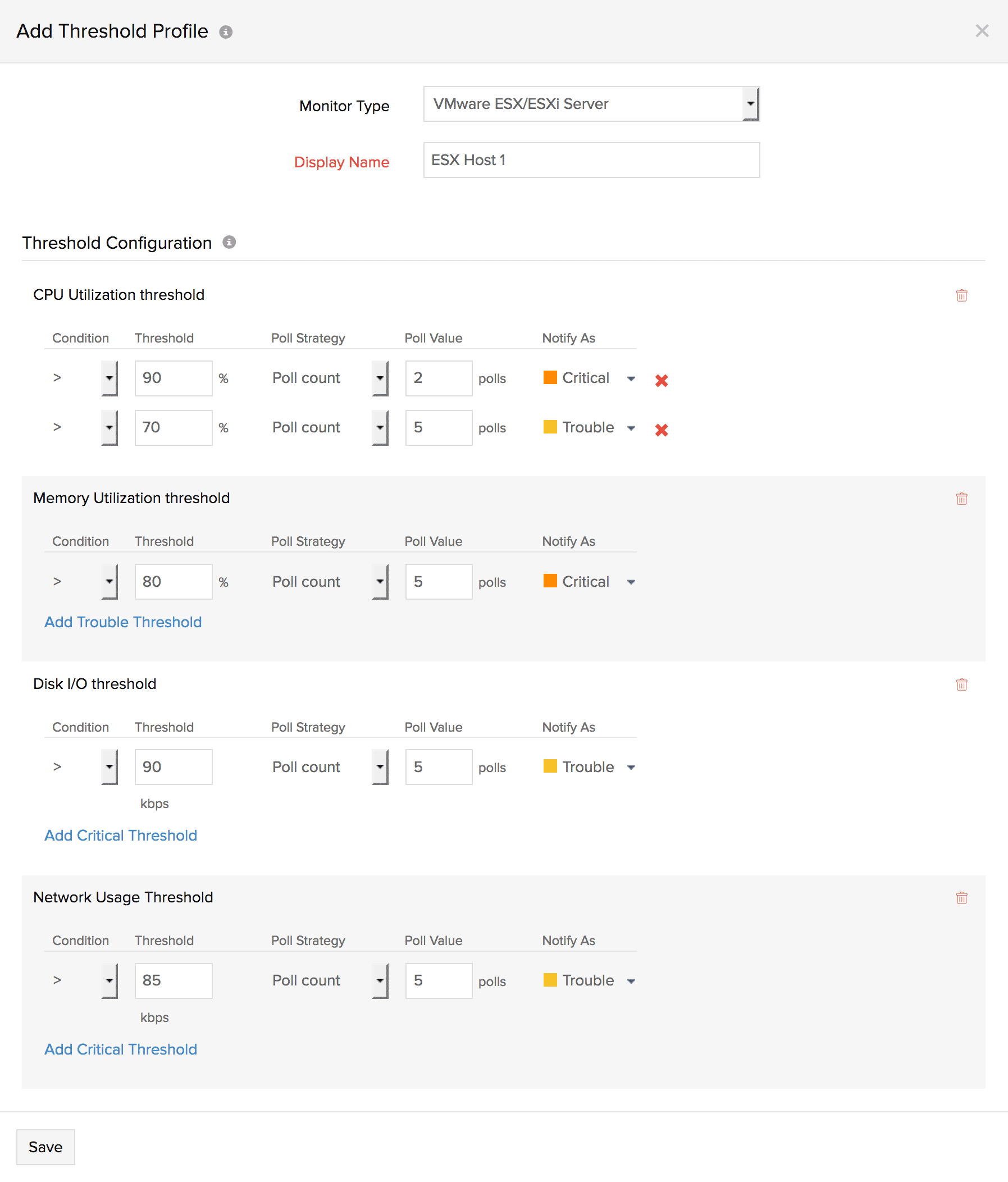Open Poll Strategy dropdown in Disk I/O row

coord(380,766)
